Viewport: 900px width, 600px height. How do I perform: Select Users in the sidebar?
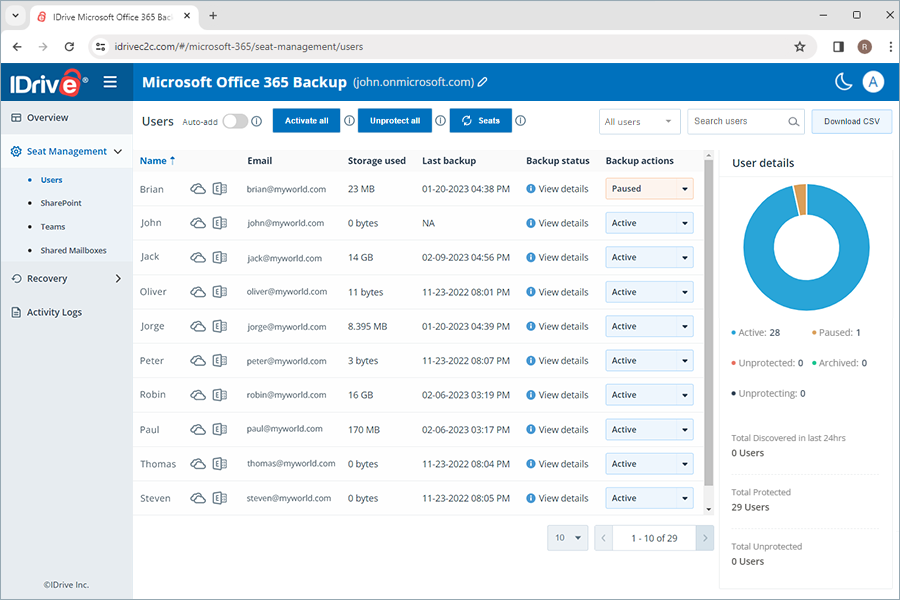(51, 180)
